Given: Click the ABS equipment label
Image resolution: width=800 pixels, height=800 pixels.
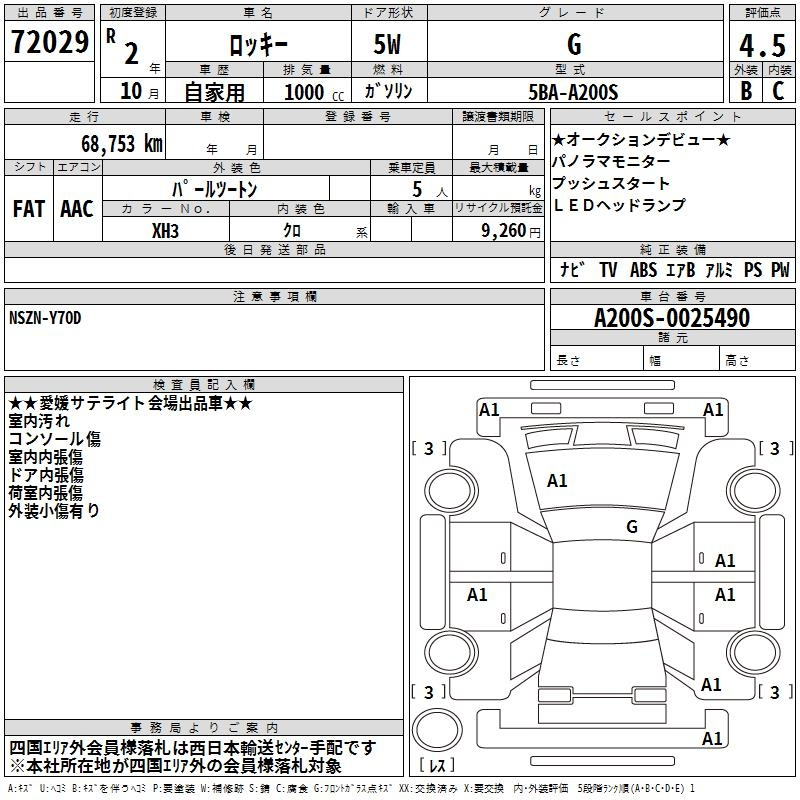Looking at the screenshot, I should pyautogui.click(x=644, y=269).
